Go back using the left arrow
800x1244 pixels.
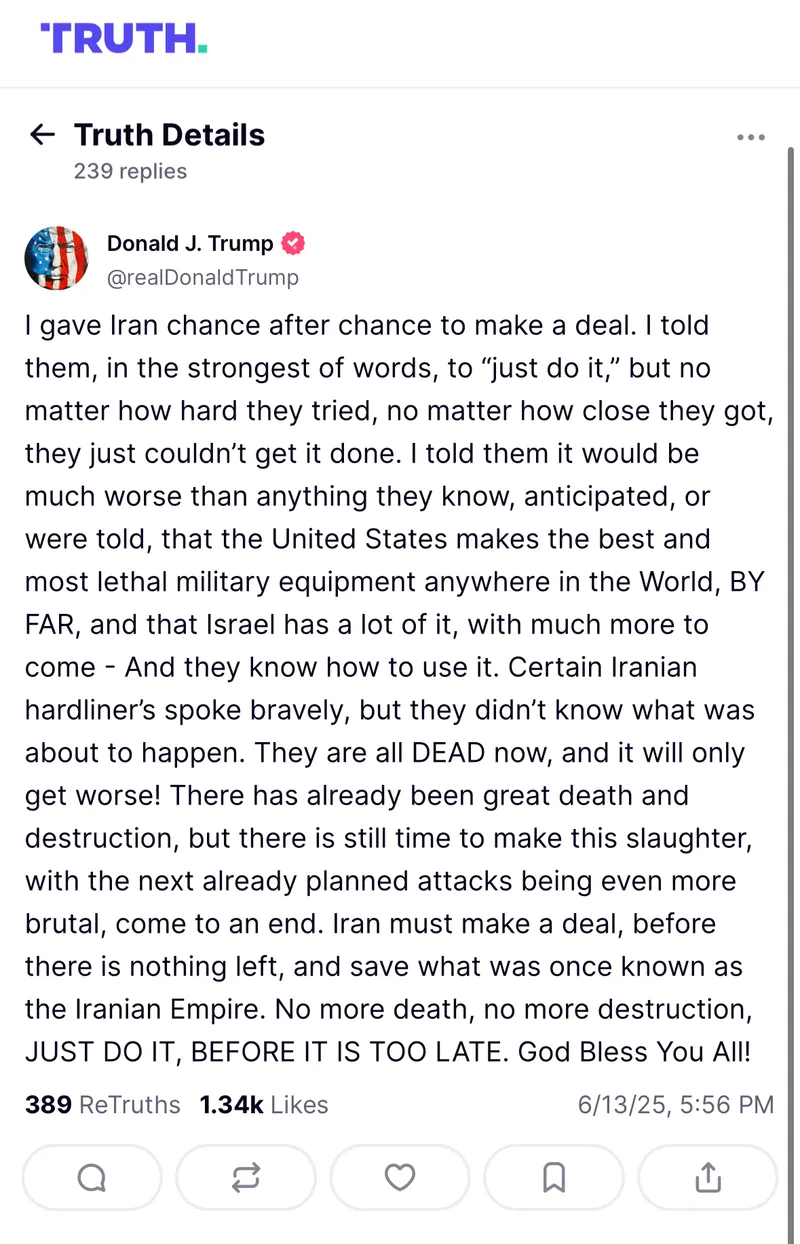click(42, 135)
